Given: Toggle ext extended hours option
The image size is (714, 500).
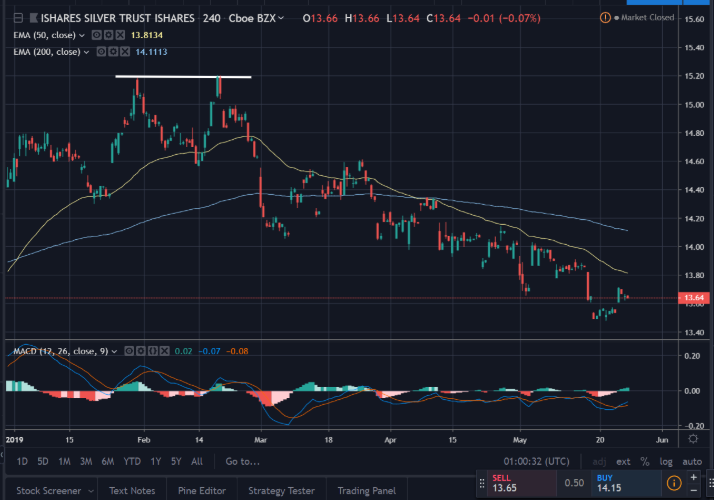Looking at the screenshot, I should pos(623,462).
